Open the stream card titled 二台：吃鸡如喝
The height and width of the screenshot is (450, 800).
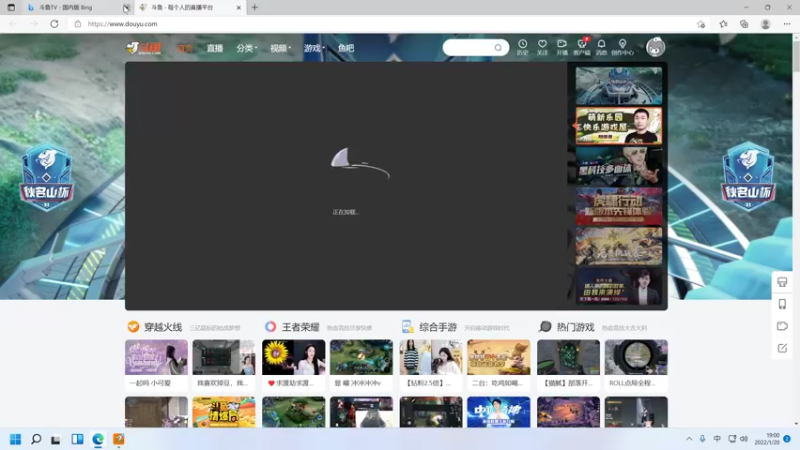tap(498, 364)
